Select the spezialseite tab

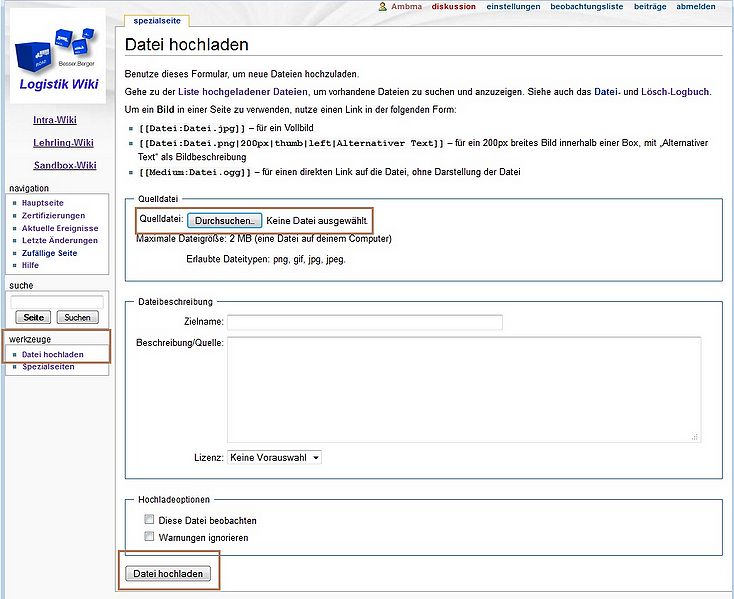157,21
